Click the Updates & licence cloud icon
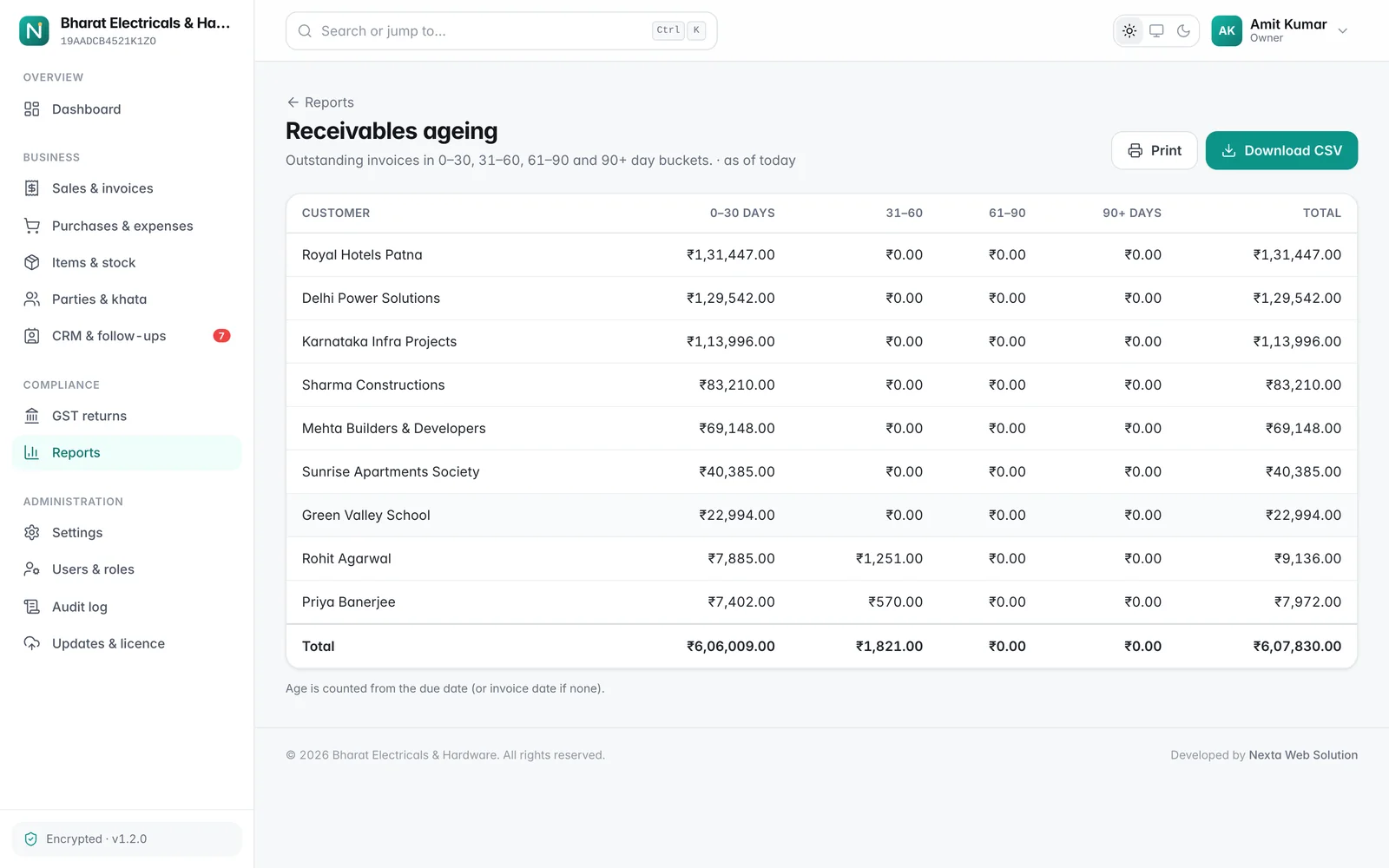 click(x=32, y=643)
